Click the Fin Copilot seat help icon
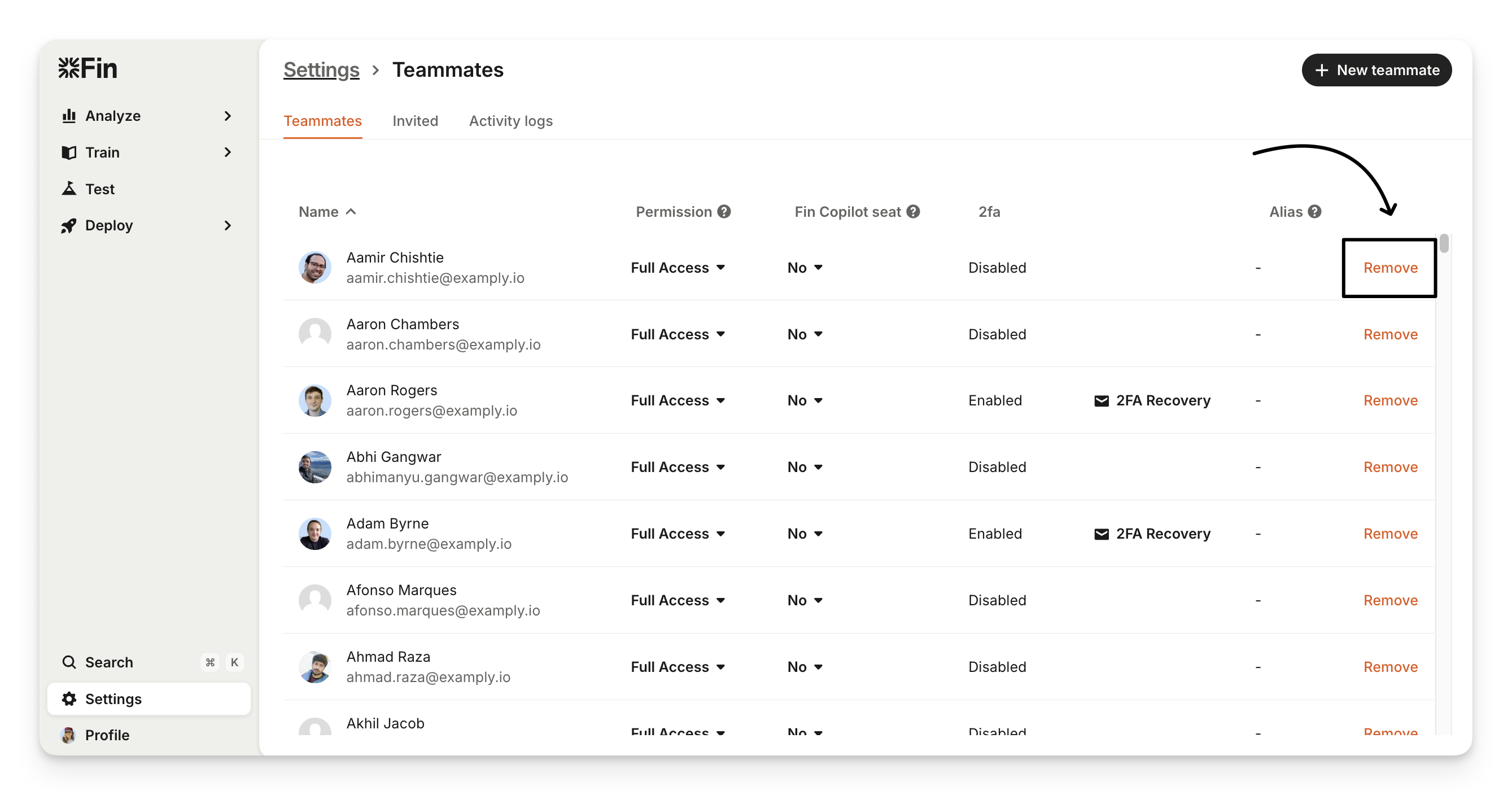Screen dimensions: 1512x795 (913, 211)
